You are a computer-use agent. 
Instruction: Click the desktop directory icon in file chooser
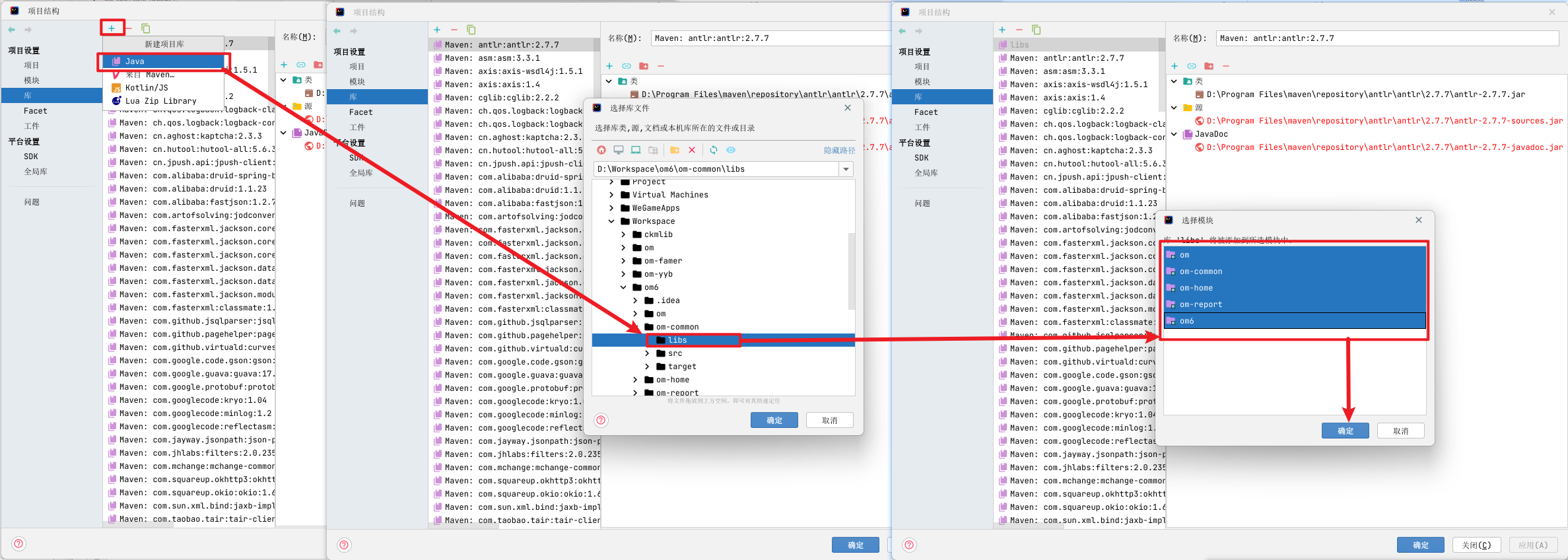tap(619, 151)
